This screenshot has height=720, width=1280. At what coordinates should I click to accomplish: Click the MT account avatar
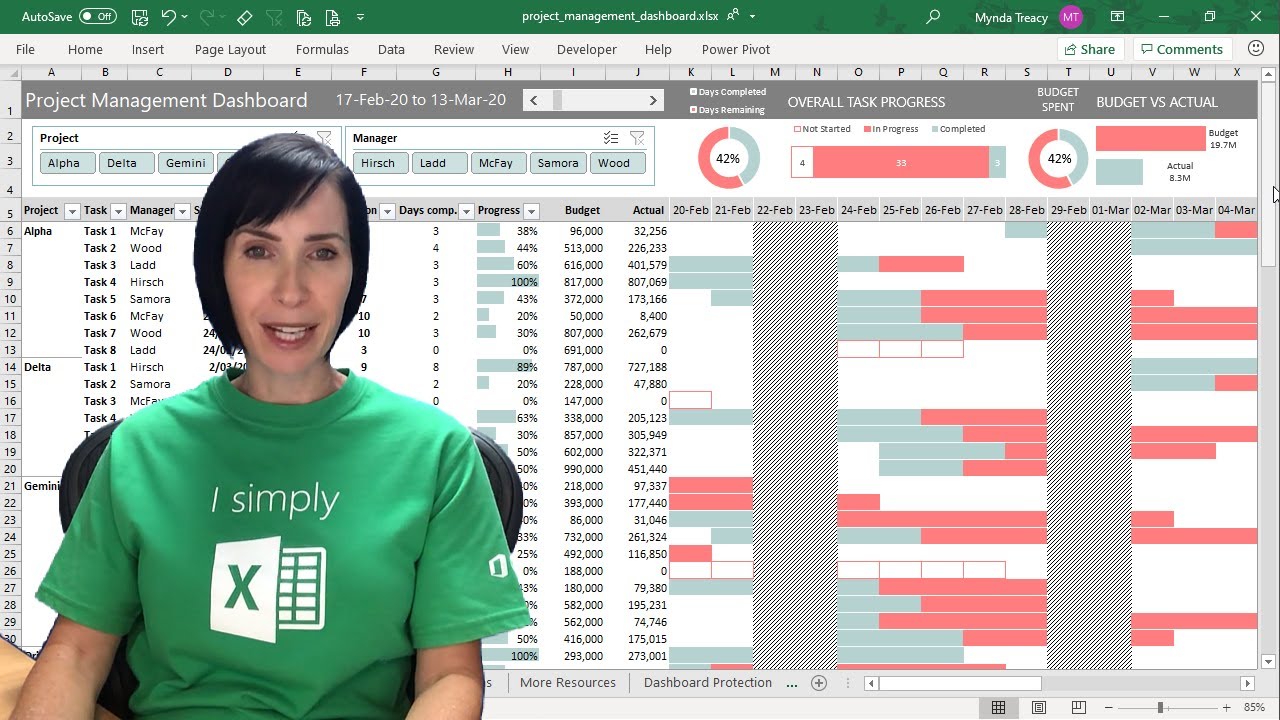coord(1070,17)
